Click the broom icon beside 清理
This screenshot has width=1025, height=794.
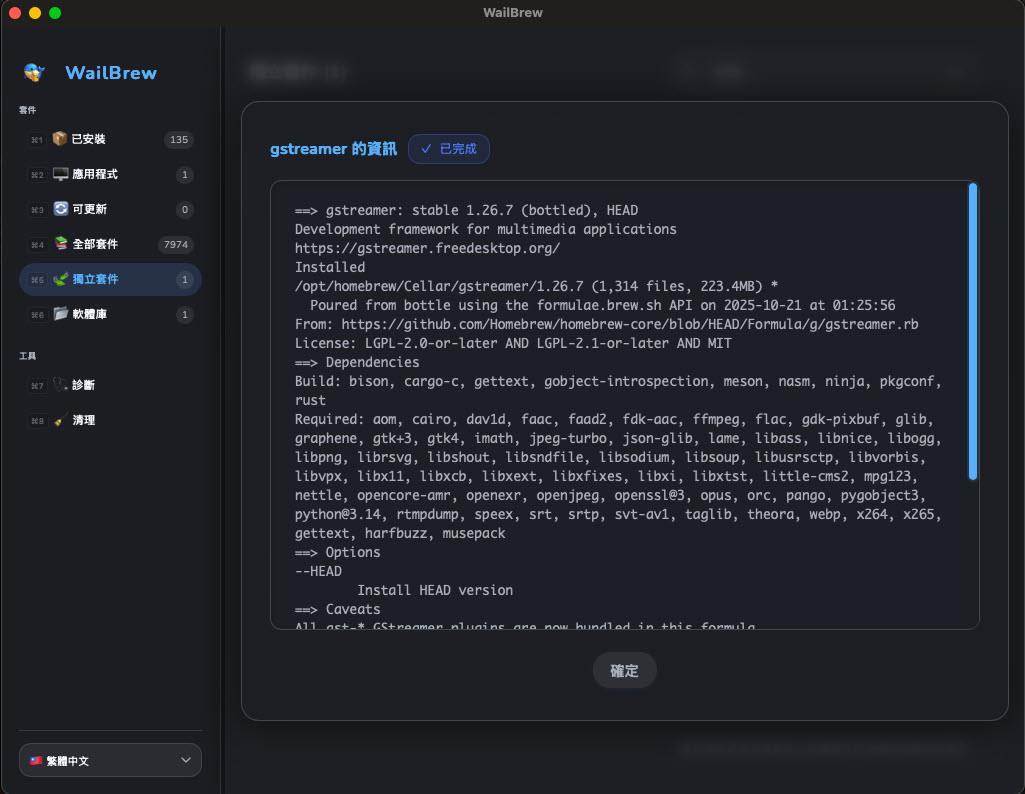(60, 420)
